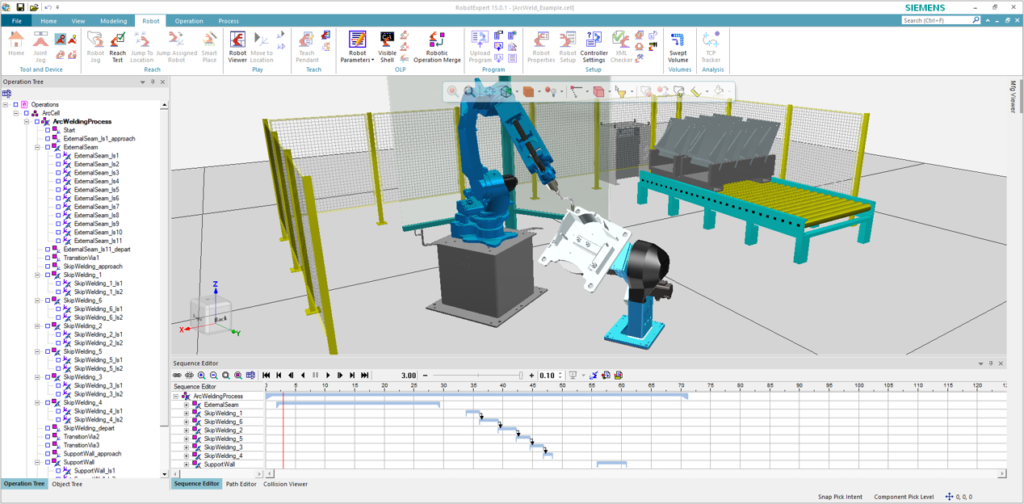The width and height of the screenshot is (1024, 504).
Task: Switch to the Process ribbon tab
Action: coord(228,21)
